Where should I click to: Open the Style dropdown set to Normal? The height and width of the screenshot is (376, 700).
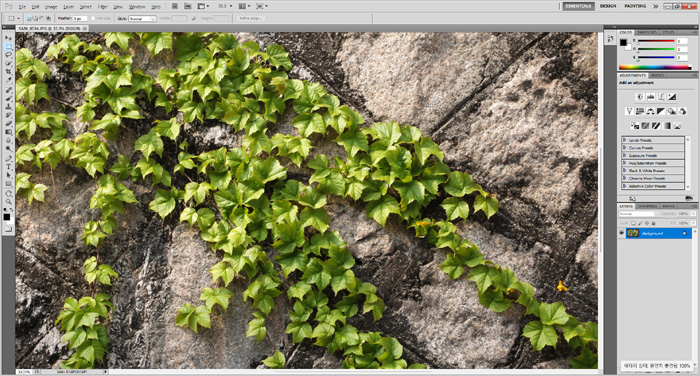pyautogui.click(x=142, y=19)
